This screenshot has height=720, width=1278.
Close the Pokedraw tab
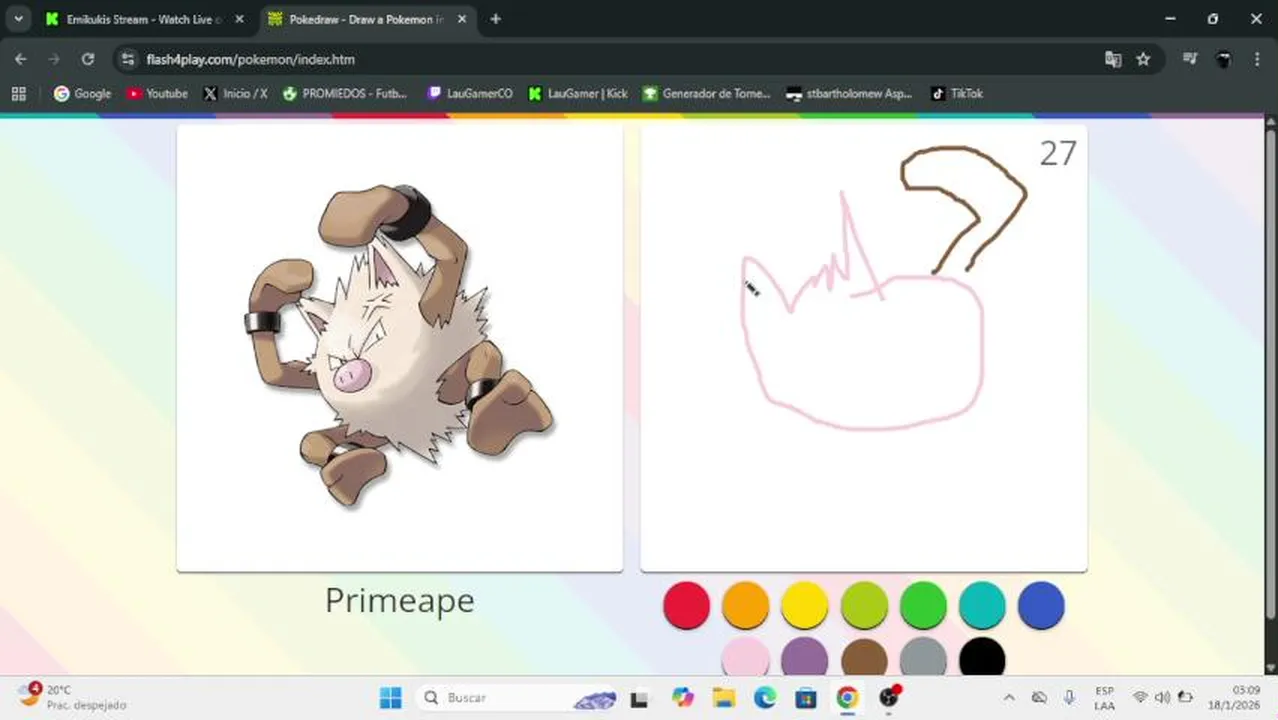462,19
